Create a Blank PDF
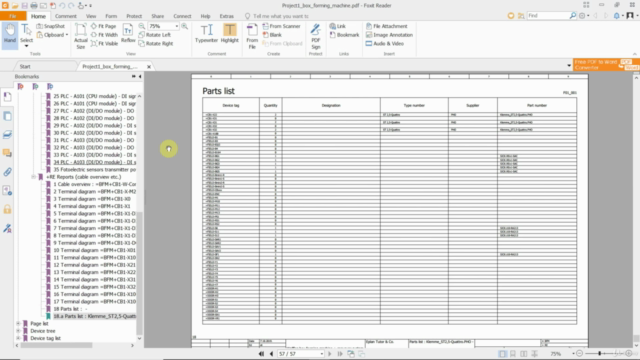This screenshot has width=640, height=360. point(272,35)
